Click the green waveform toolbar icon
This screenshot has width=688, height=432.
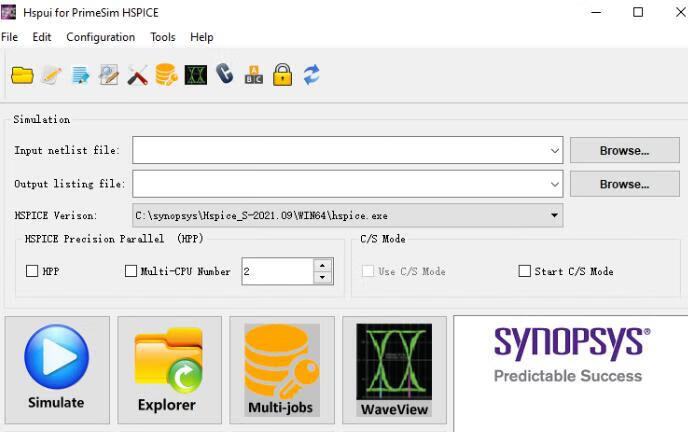pos(196,75)
